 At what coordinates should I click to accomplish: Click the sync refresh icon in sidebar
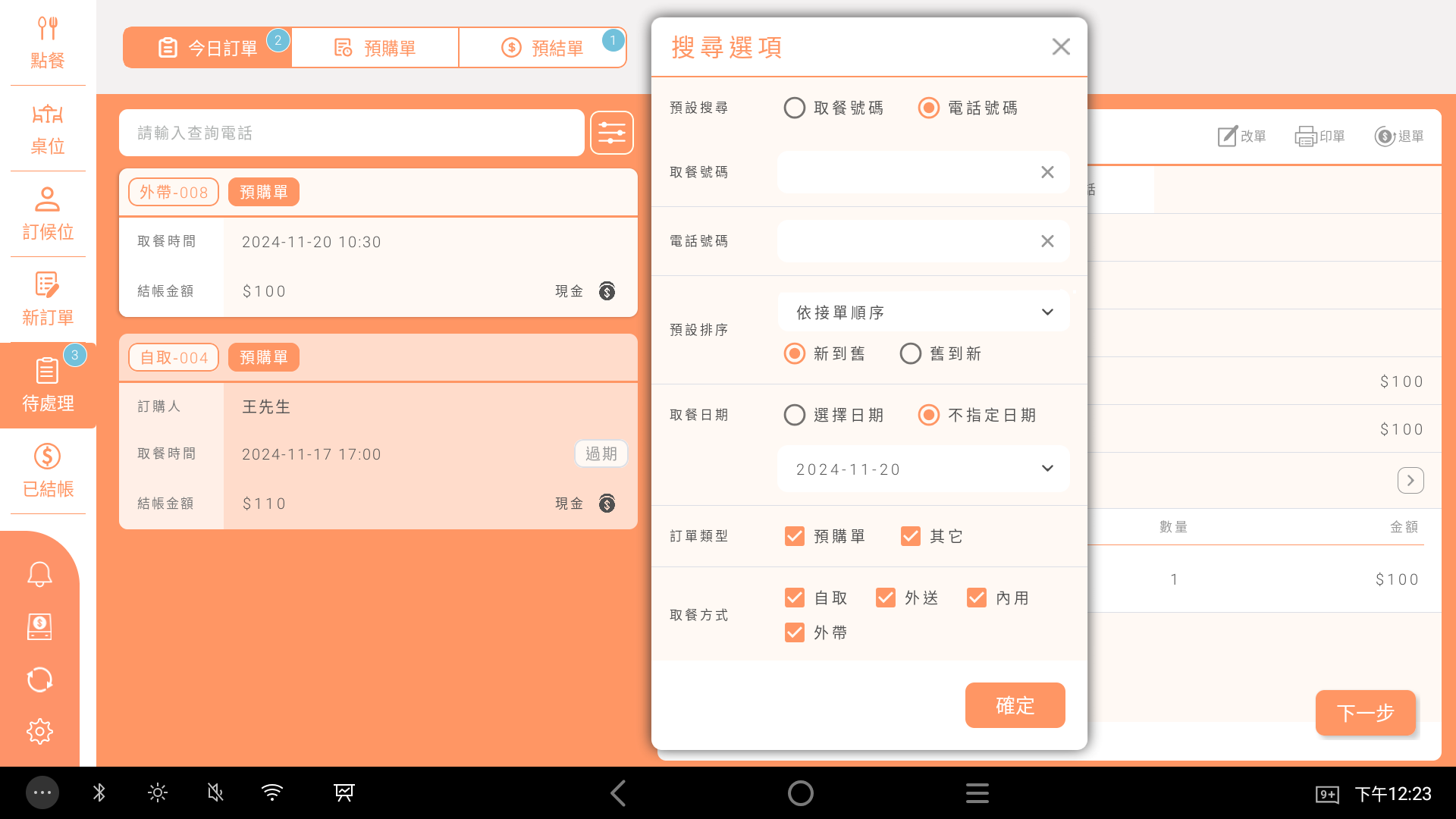(x=39, y=679)
